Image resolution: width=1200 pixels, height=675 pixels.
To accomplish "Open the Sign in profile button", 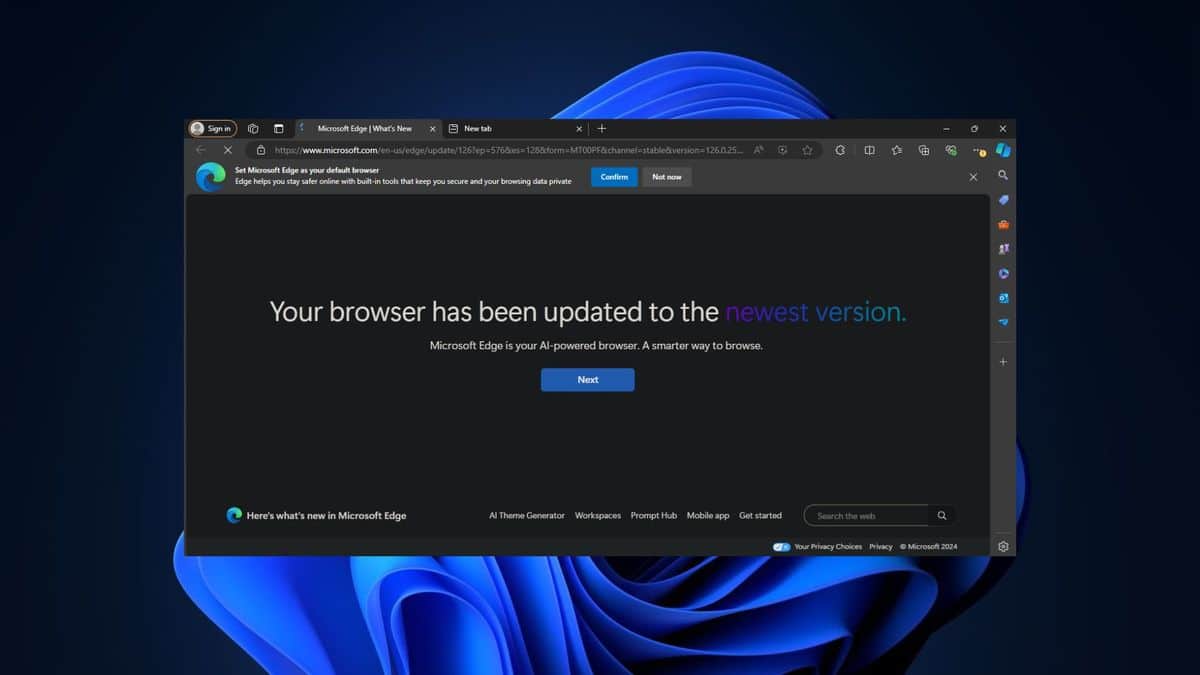I will coord(212,128).
